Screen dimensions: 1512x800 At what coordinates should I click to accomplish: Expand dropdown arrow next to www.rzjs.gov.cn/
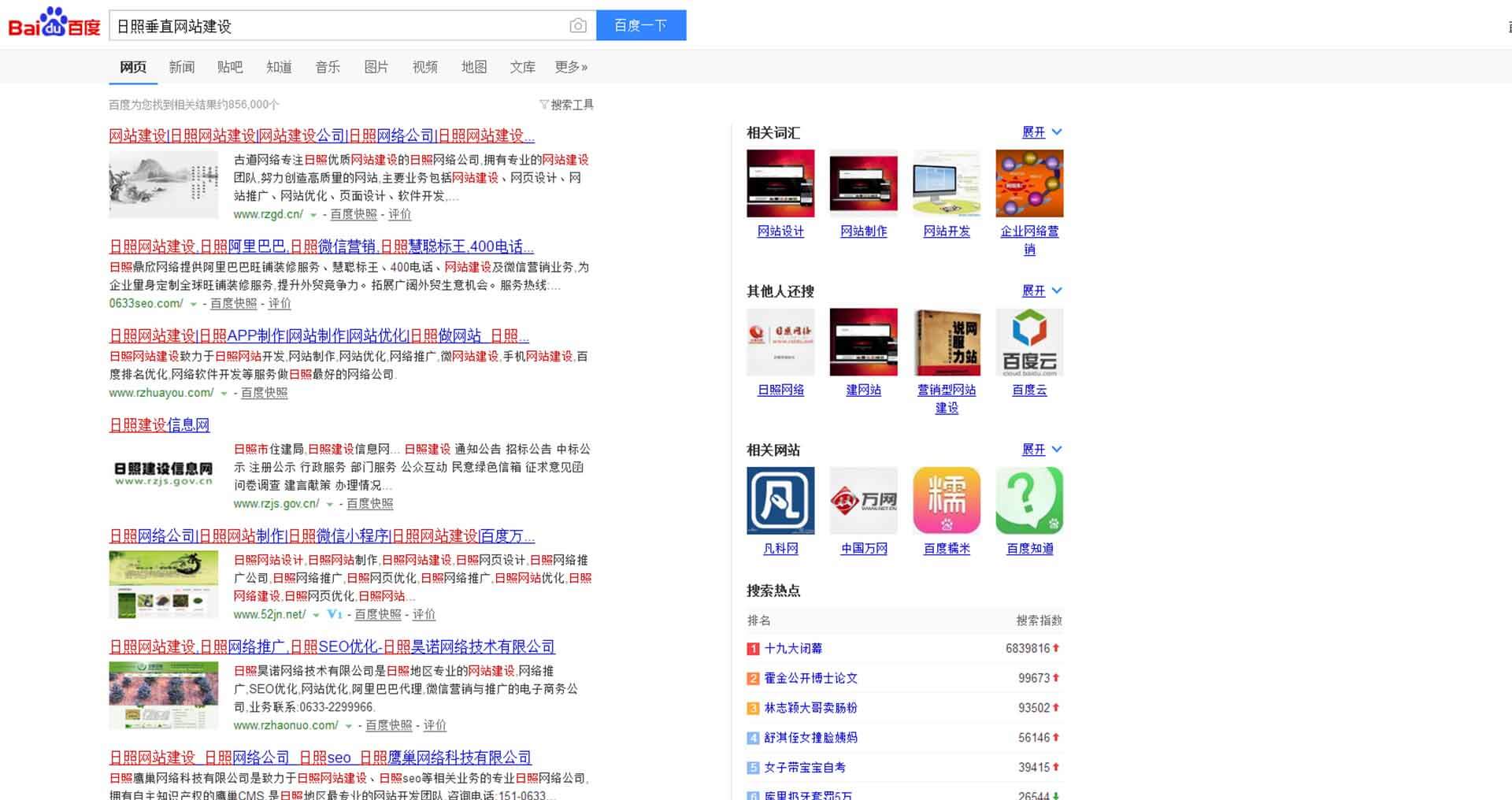[x=330, y=505]
